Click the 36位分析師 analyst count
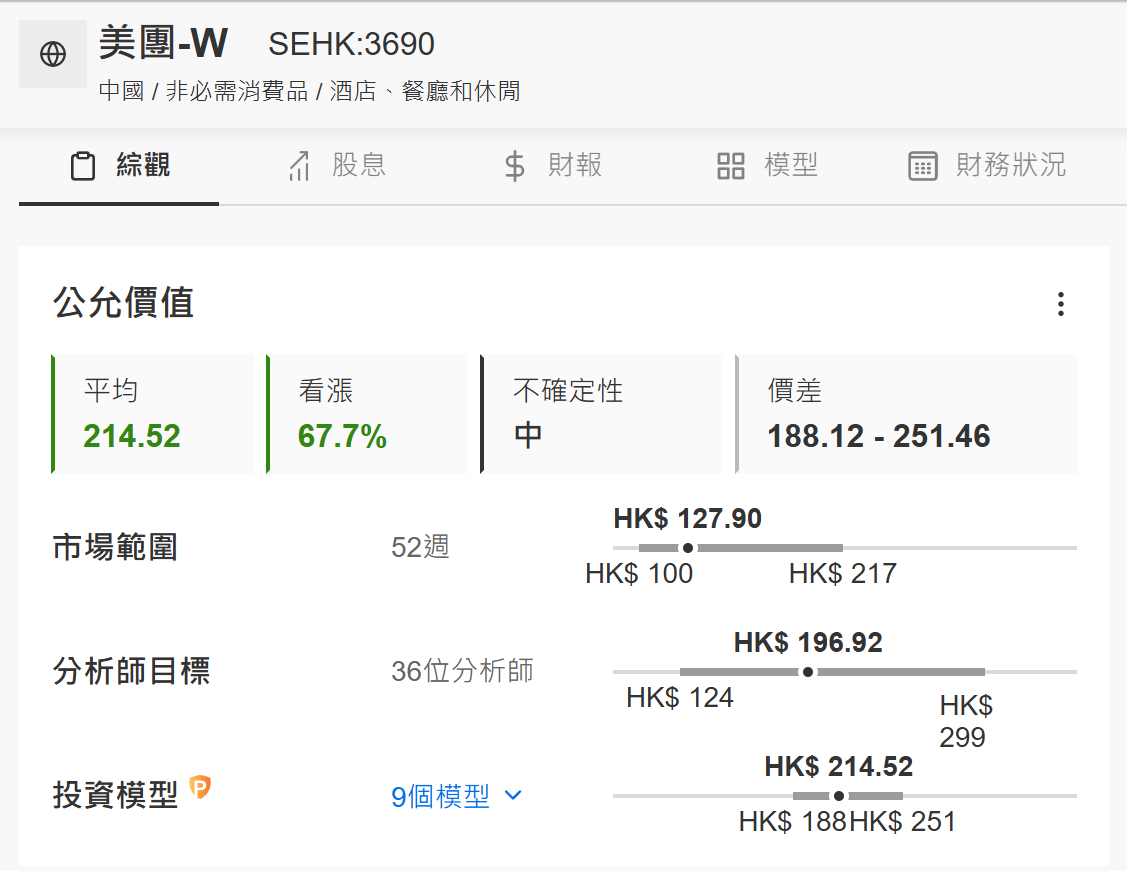 [x=462, y=671]
